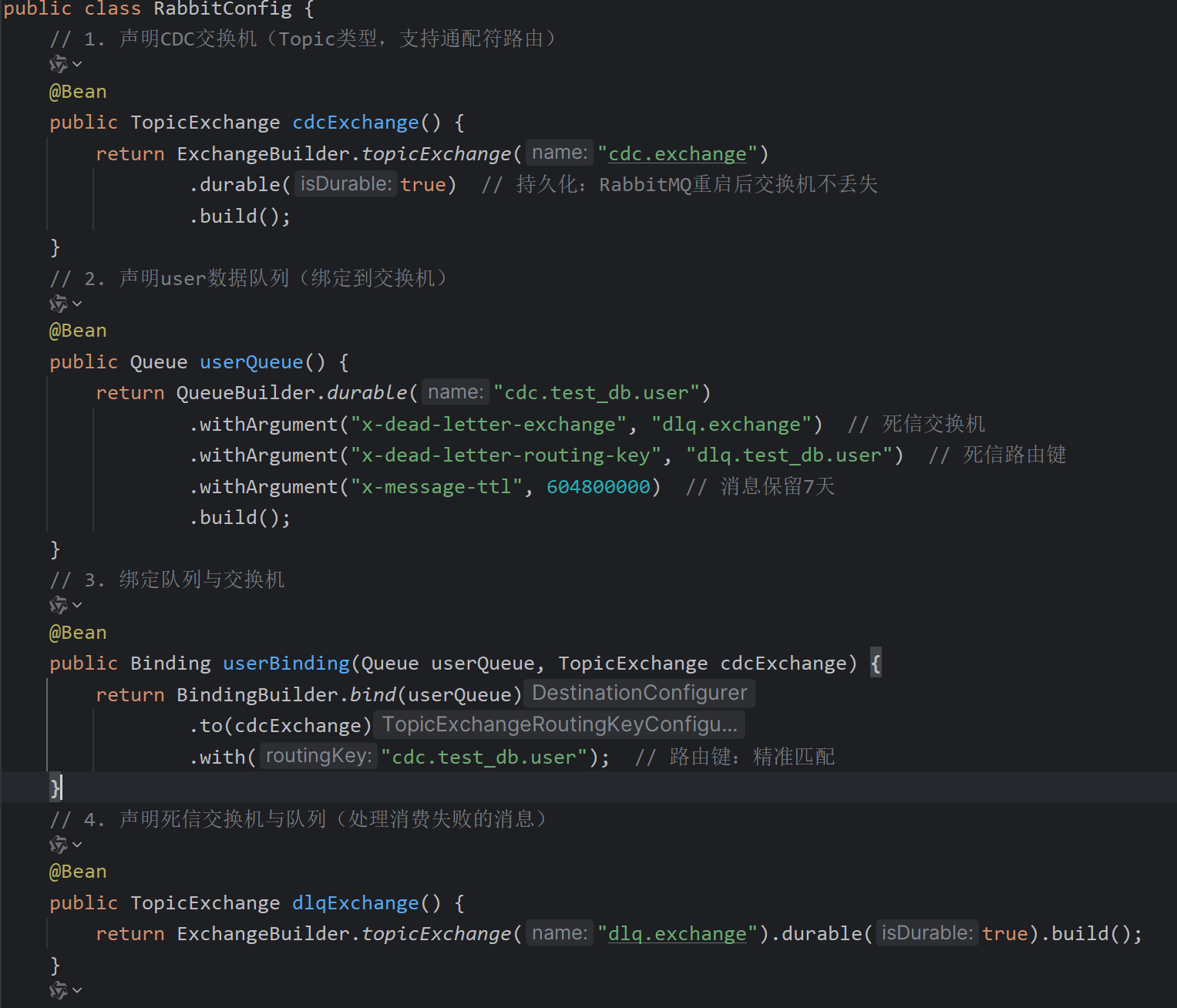Viewport: 1177px width, 1008px height.
Task: Expand the chevron next to the bottom bean icon
Action: coord(76,991)
